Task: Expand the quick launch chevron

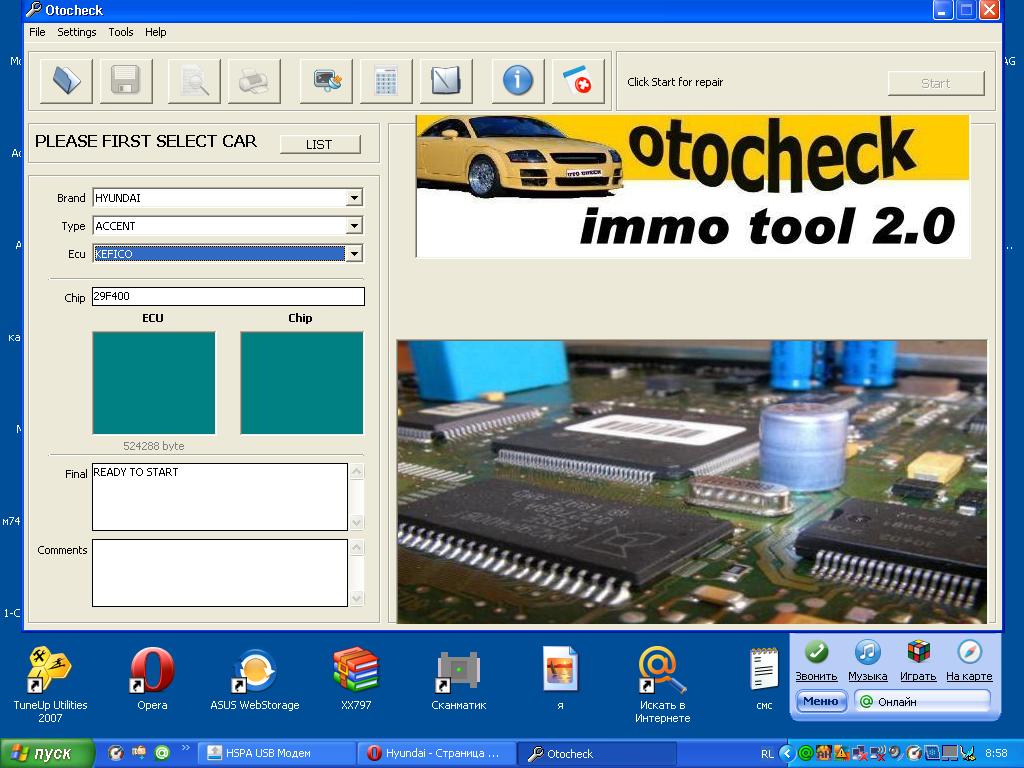Action: point(185,748)
